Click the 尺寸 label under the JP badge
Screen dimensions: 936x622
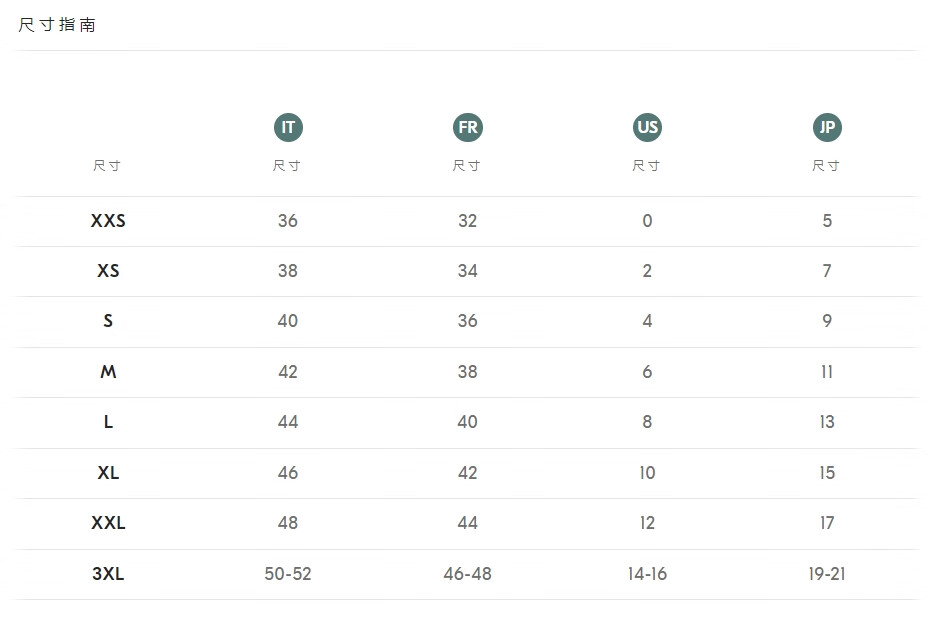(x=826, y=166)
